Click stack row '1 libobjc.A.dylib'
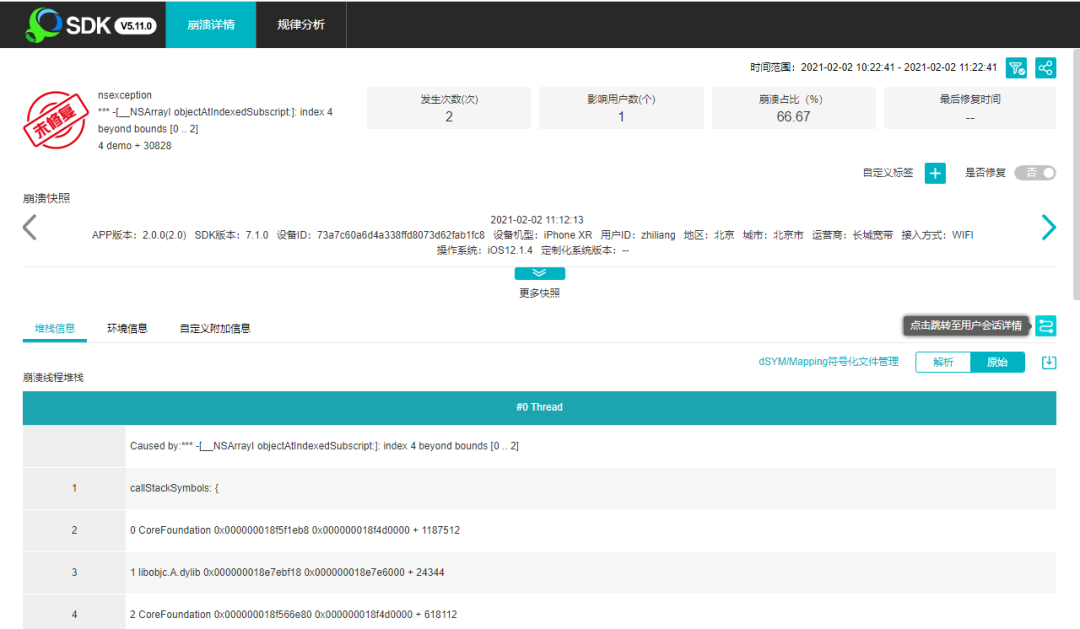This screenshot has width=1080, height=629. point(539,573)
